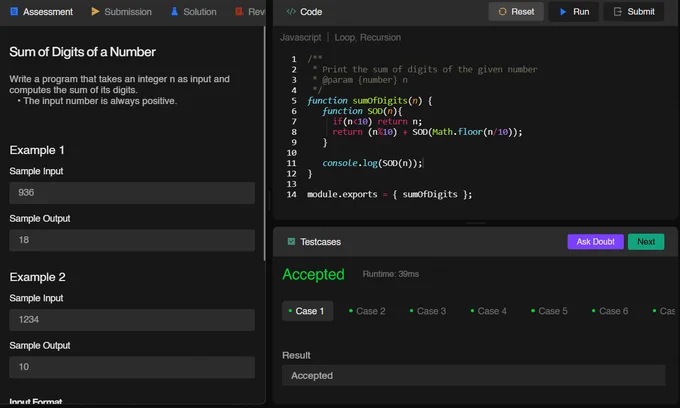Click the 'Runtime: 39ms' text
The width and height of the screenshot is (680, 408).
(x=391, y=274)
